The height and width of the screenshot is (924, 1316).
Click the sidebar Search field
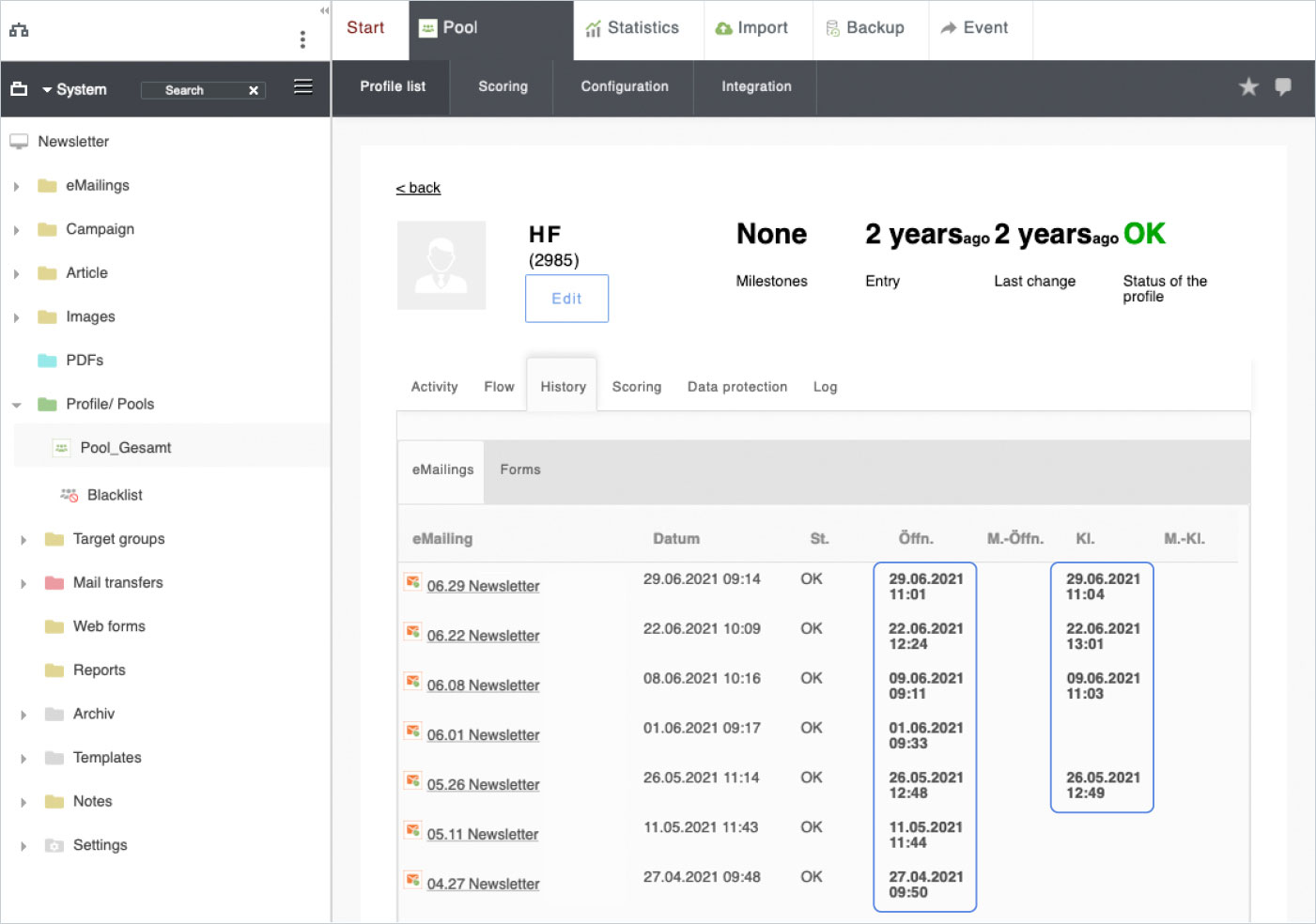tap(193, 91)
